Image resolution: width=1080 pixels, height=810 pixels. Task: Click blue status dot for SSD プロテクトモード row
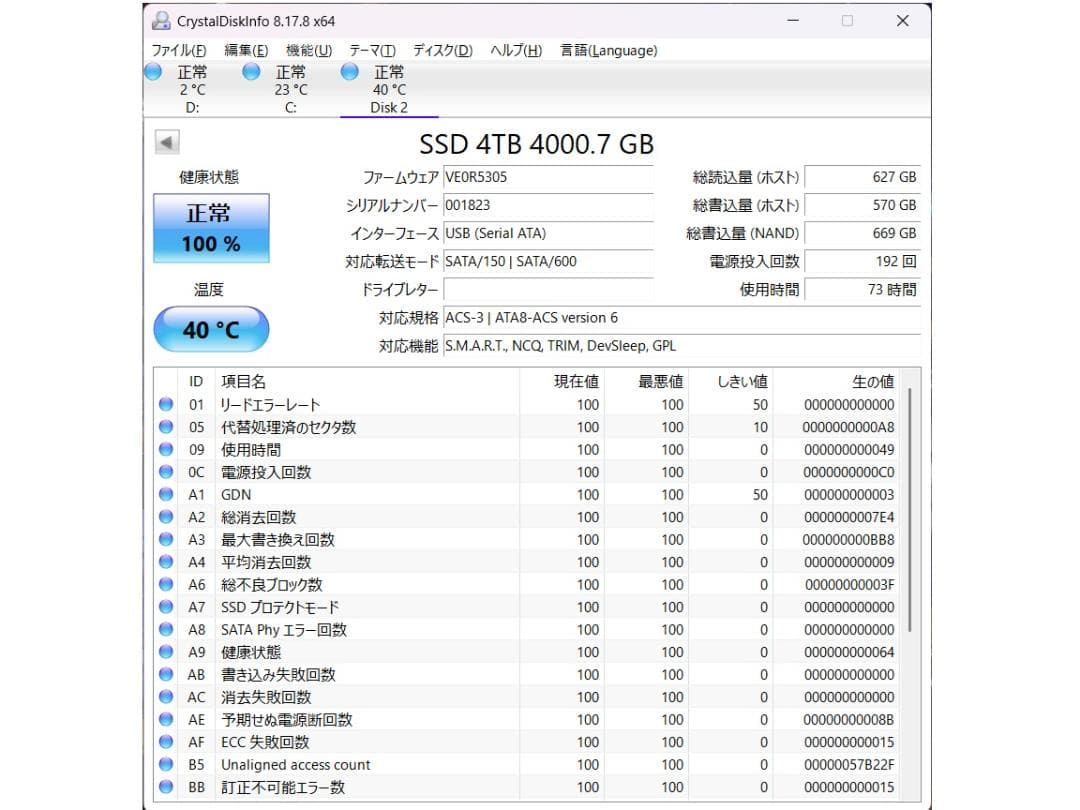(166, 607)
